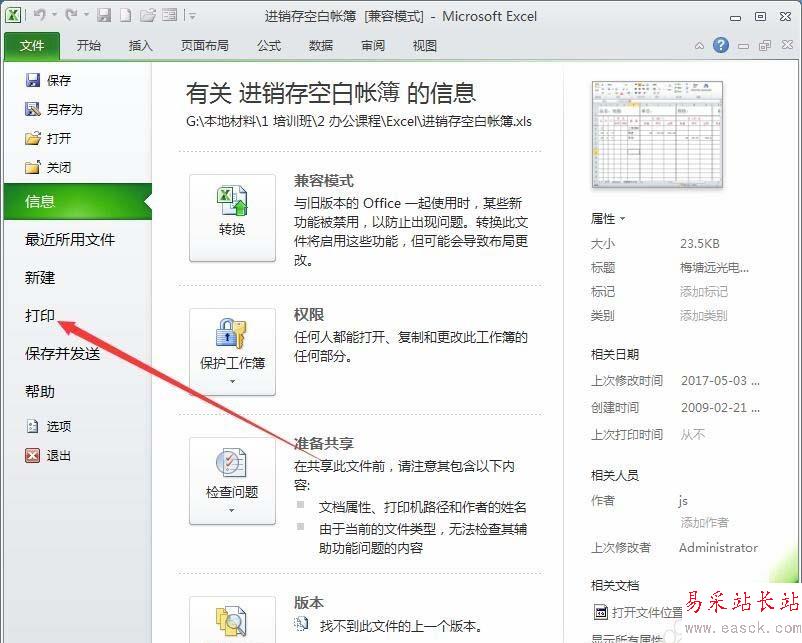Click the file path text ending in 进销存空白帐簿.xls
802x643 pixels.
coord(359,121)
